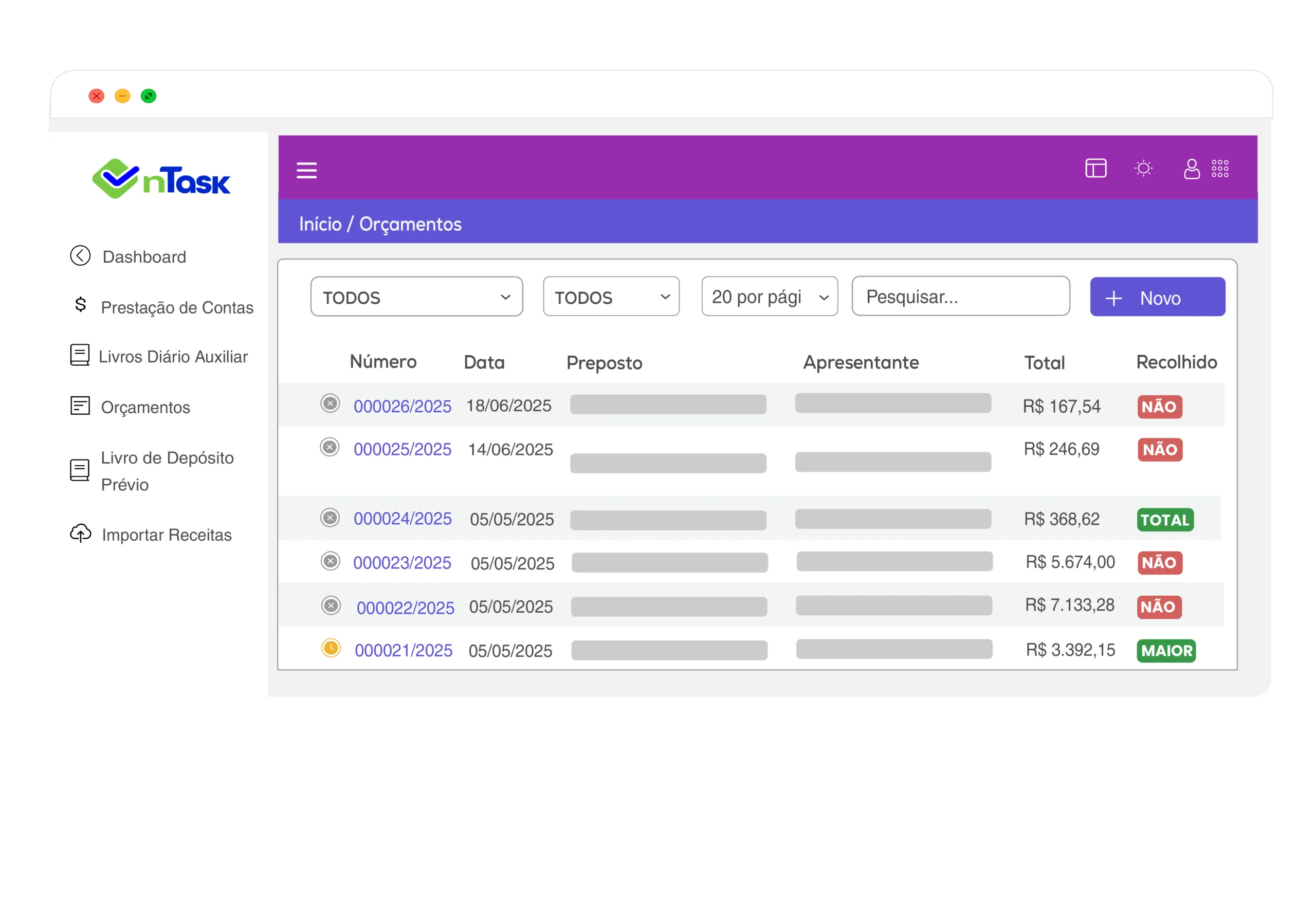Expand the second TODOS dropdown
1316x899 pixels.
[x=611, y=297]
